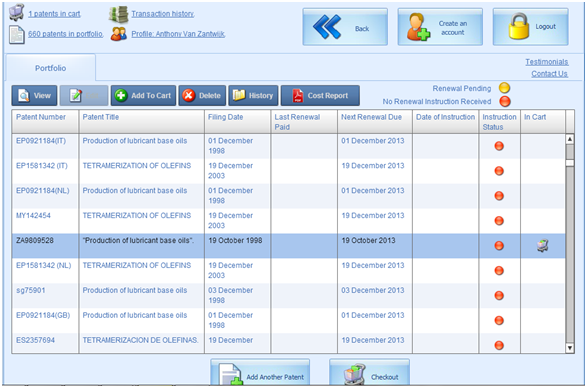Image resolution: width=587 pixels, height=388 pixels.
Task: Click the shopping cart icon beside '1 patents in cart'
Action: click(16, 12)
